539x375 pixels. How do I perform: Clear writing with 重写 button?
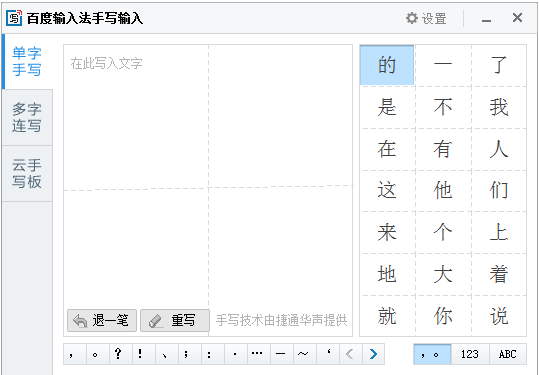click(x=175, y=320)
